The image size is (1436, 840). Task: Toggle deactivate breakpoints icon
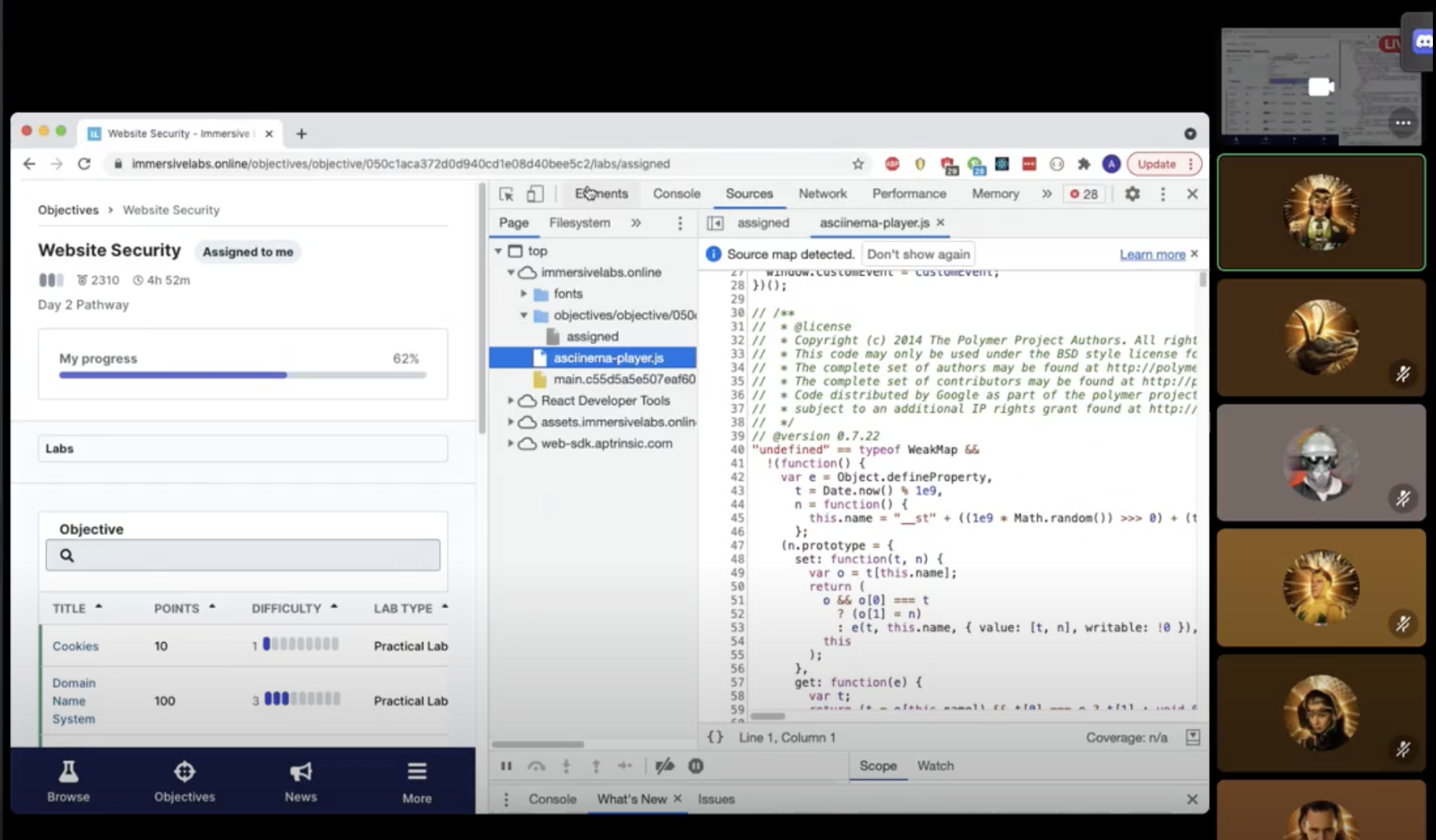coord(664,766)
